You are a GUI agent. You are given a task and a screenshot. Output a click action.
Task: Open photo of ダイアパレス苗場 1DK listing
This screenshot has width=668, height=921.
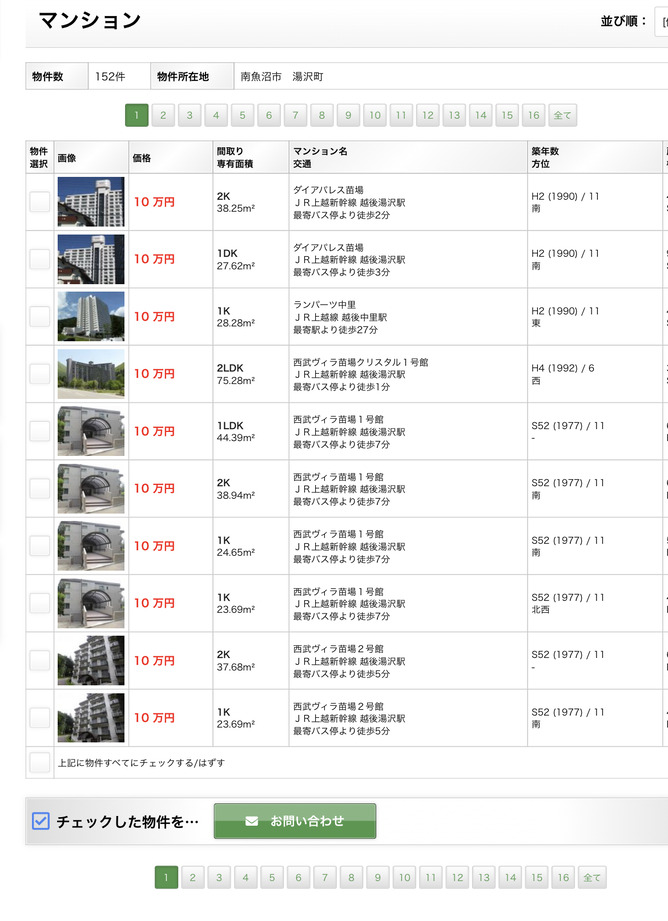point(91,259)
